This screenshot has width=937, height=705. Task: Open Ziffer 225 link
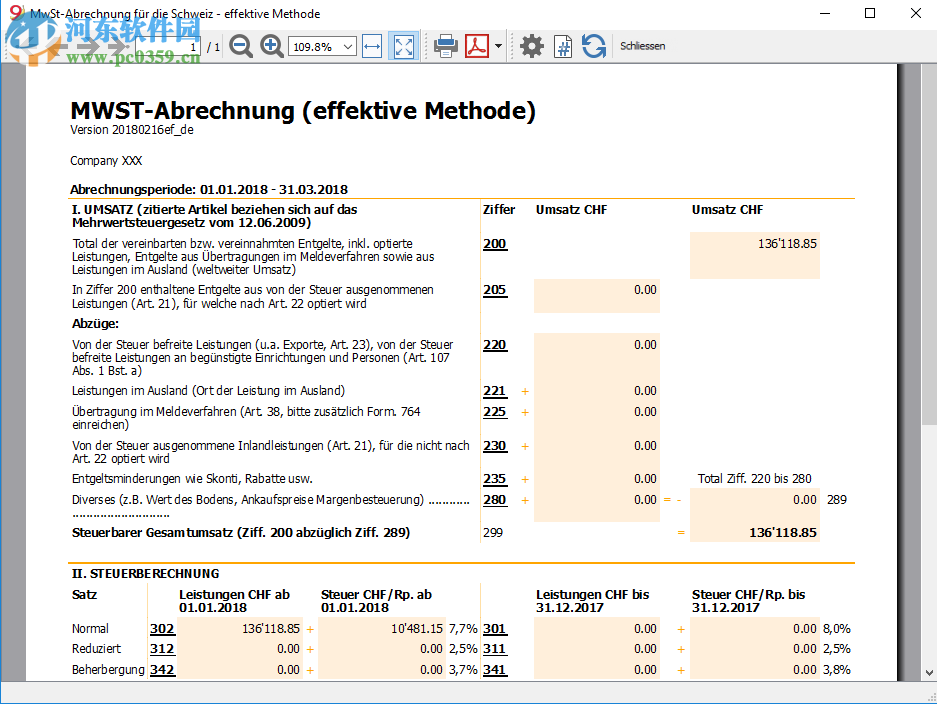point(495,412)
